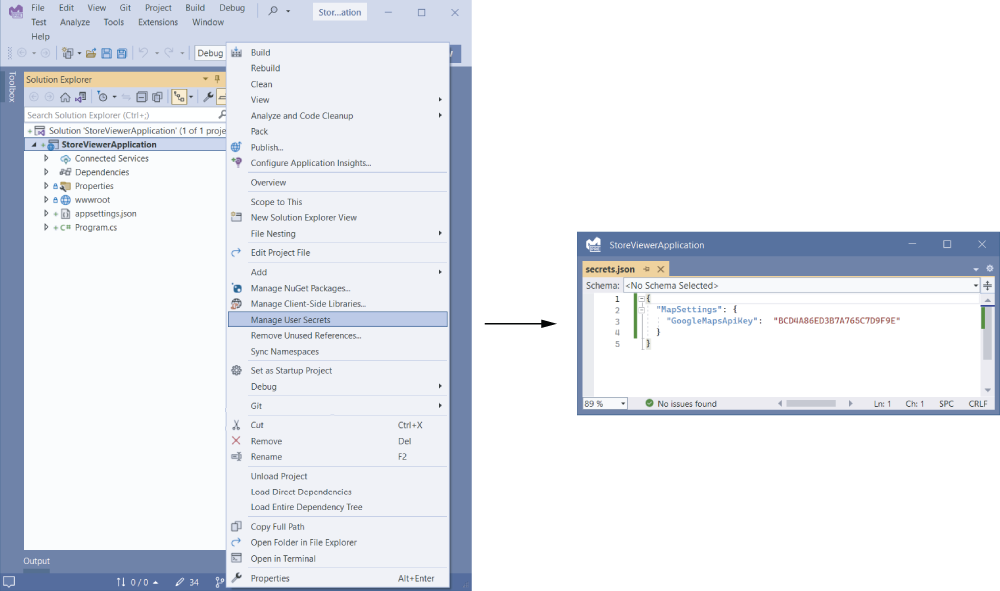Click the split editor icon beside Schema
Image resolution: width=1000 pixels, height=591 pixels.
coord(987,286)
